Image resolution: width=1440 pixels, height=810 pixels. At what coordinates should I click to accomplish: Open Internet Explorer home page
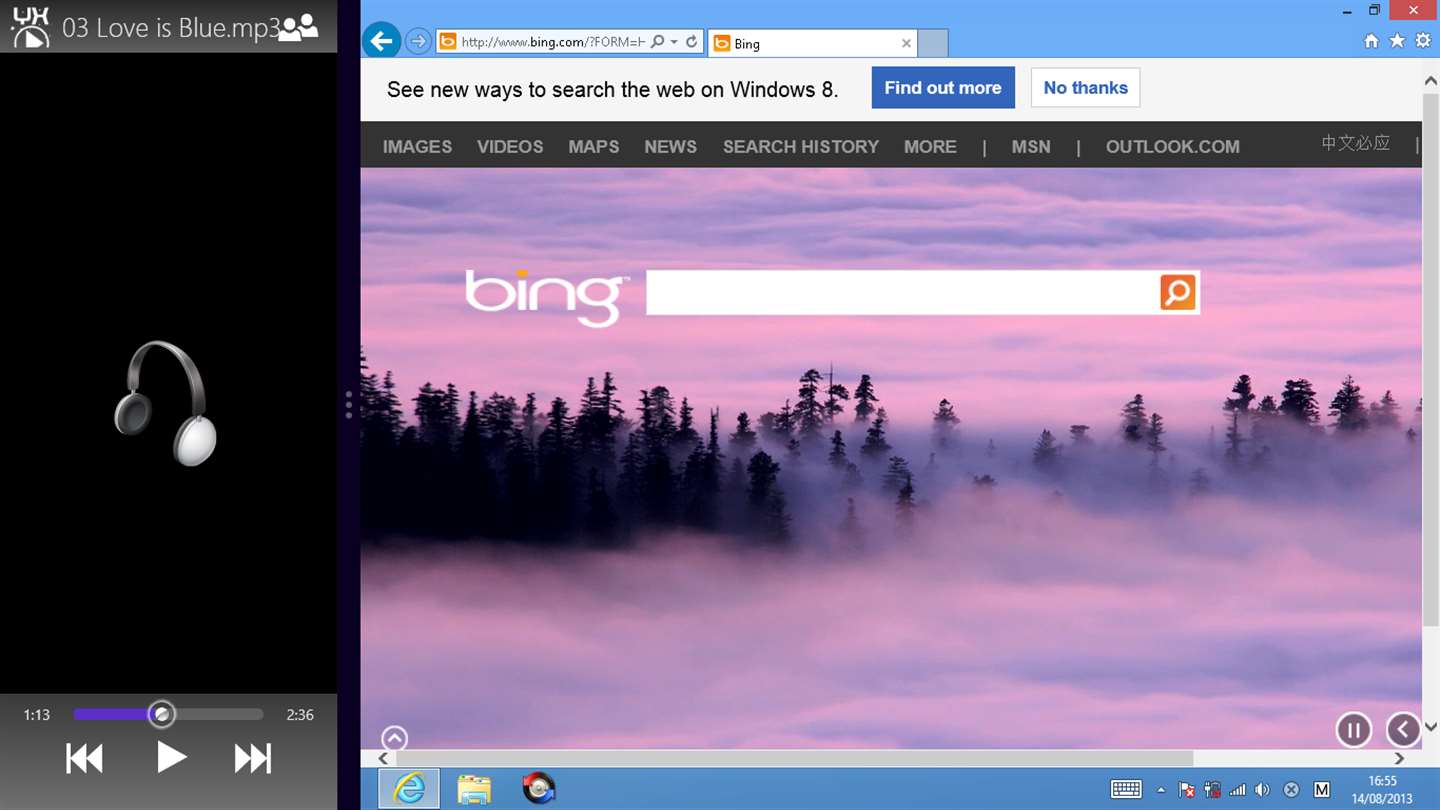[1371, 41]
